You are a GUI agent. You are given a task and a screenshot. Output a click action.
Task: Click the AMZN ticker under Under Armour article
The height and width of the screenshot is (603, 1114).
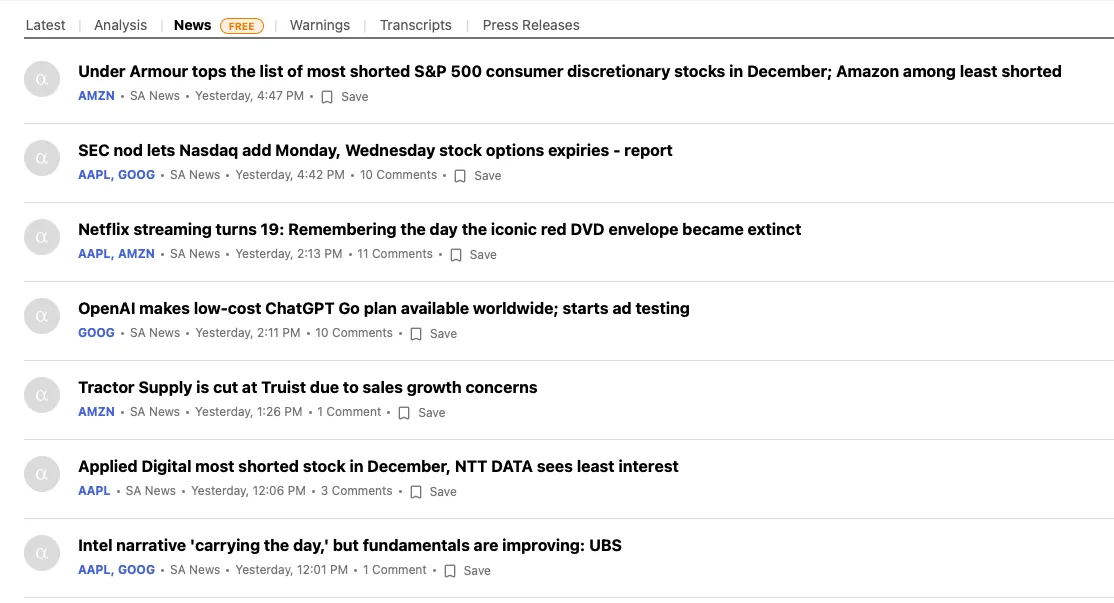point(97,96)
